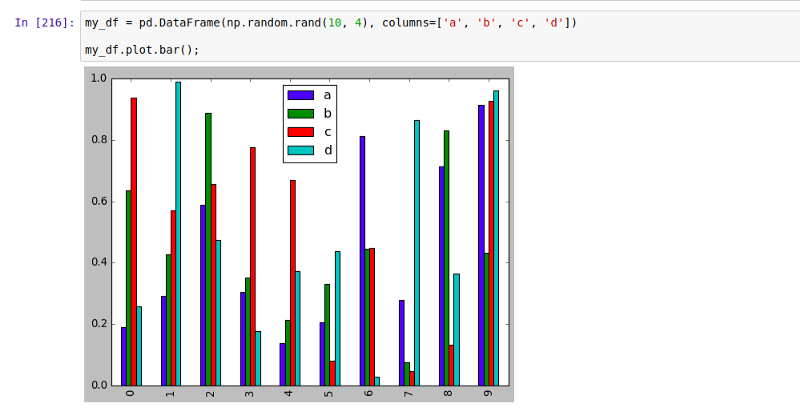
Task: Click the code input cell with my_df definition
Action: (x=440, y=36)
